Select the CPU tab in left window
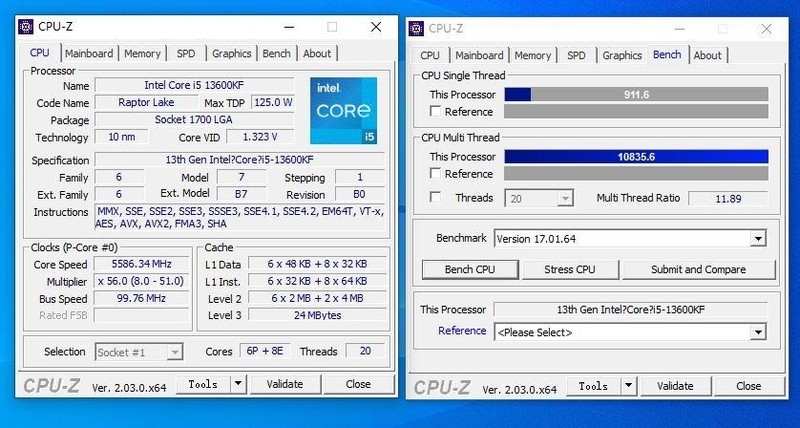 tap(40, 53)
